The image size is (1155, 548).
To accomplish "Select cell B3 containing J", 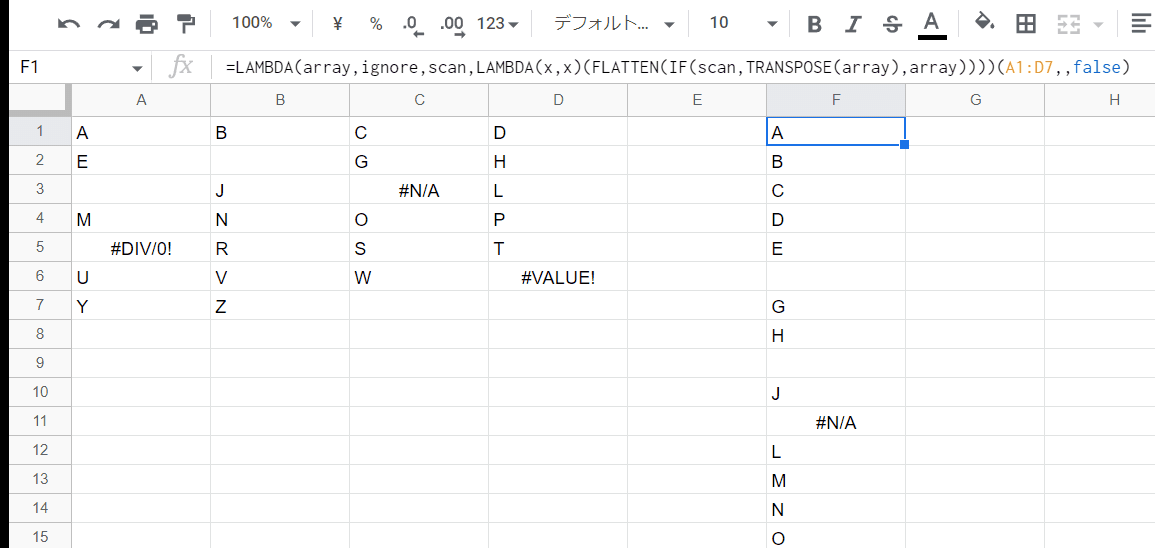I will (x=280, y=189).
